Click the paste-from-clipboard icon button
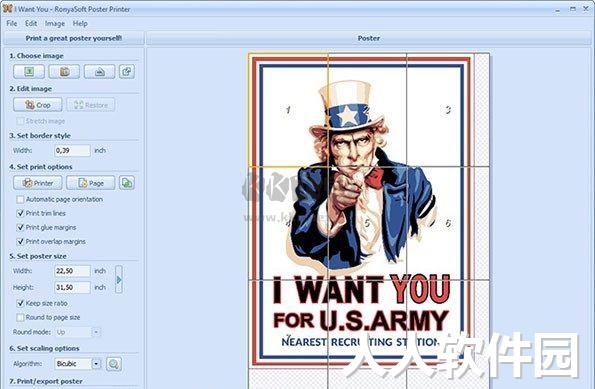The height and width of the screenshot is (389, 595). click(x=127, y=71)
